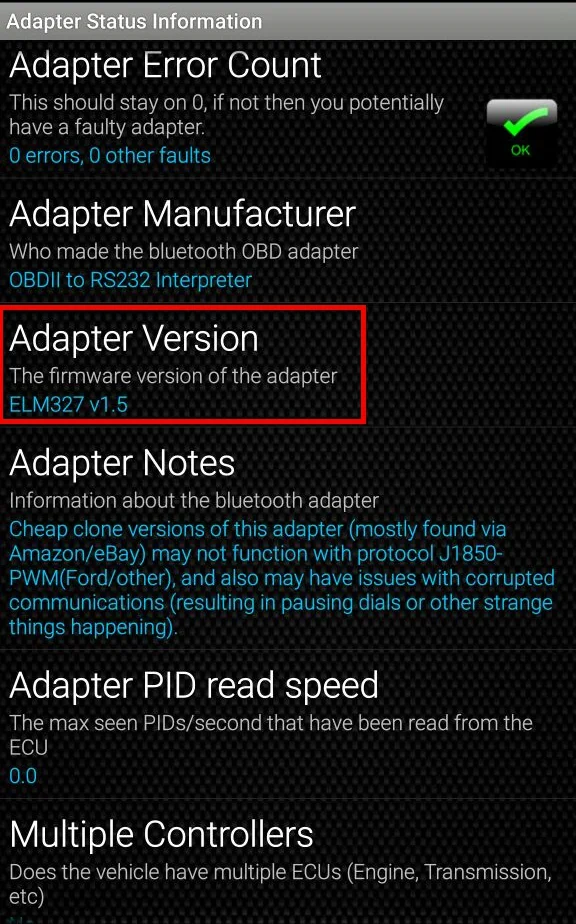Click the OK label under the checkmark
The height and width of the screenshot is (924, 576).
click(x=520, y=150)
